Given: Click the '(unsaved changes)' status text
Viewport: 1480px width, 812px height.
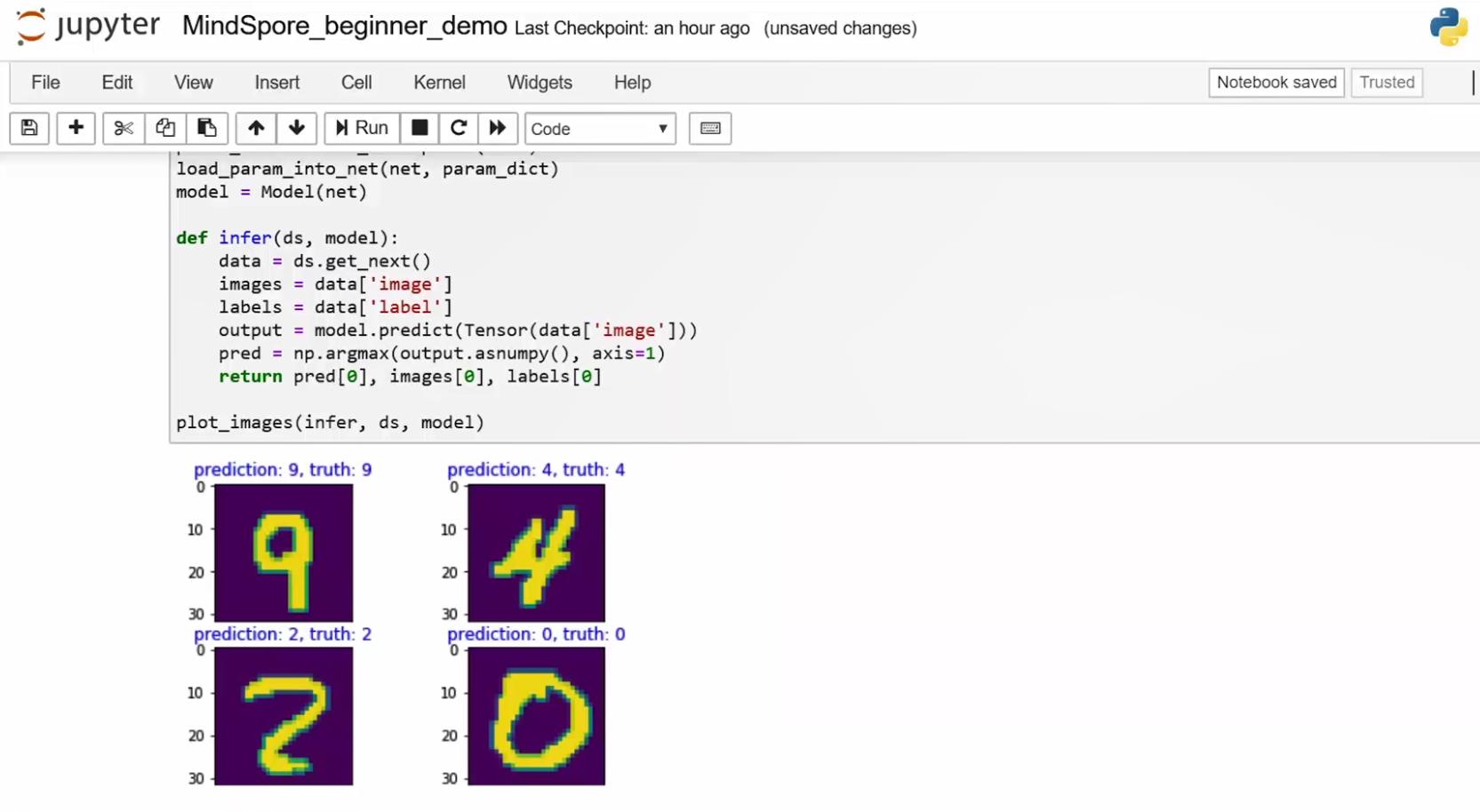Looking at the screenshot, I should 840,28.
